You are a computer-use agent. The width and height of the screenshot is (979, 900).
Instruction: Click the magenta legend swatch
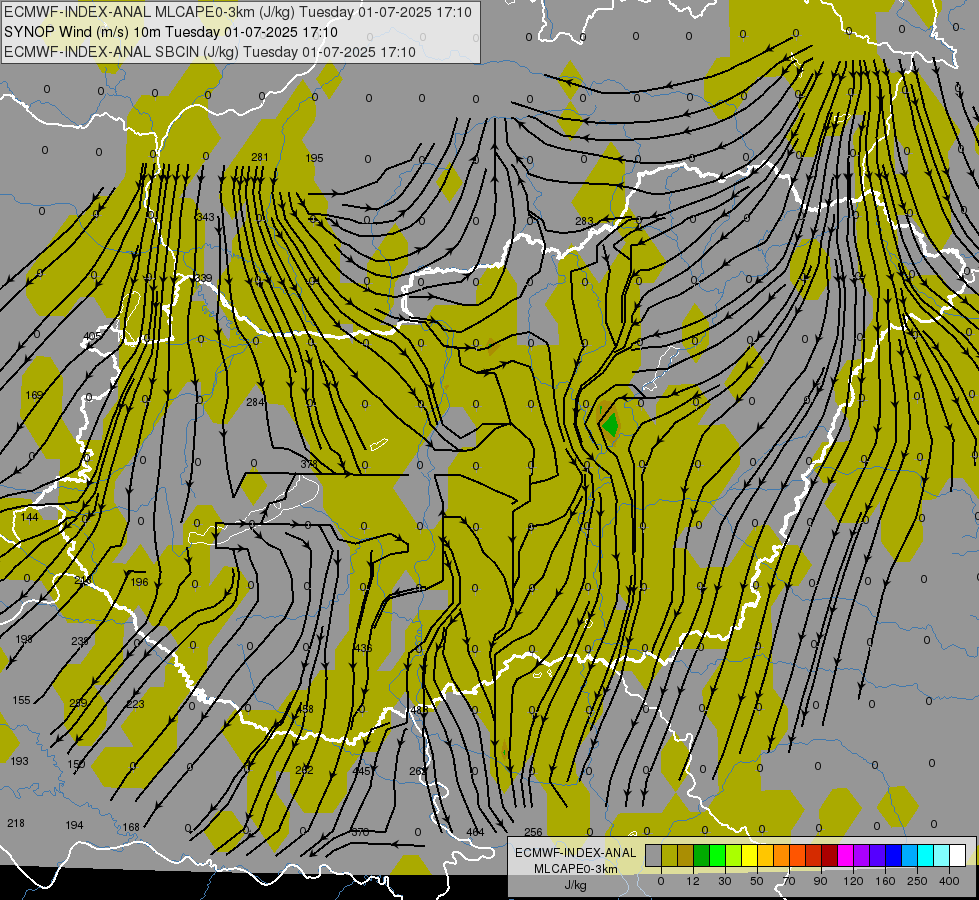pos(846,855)
